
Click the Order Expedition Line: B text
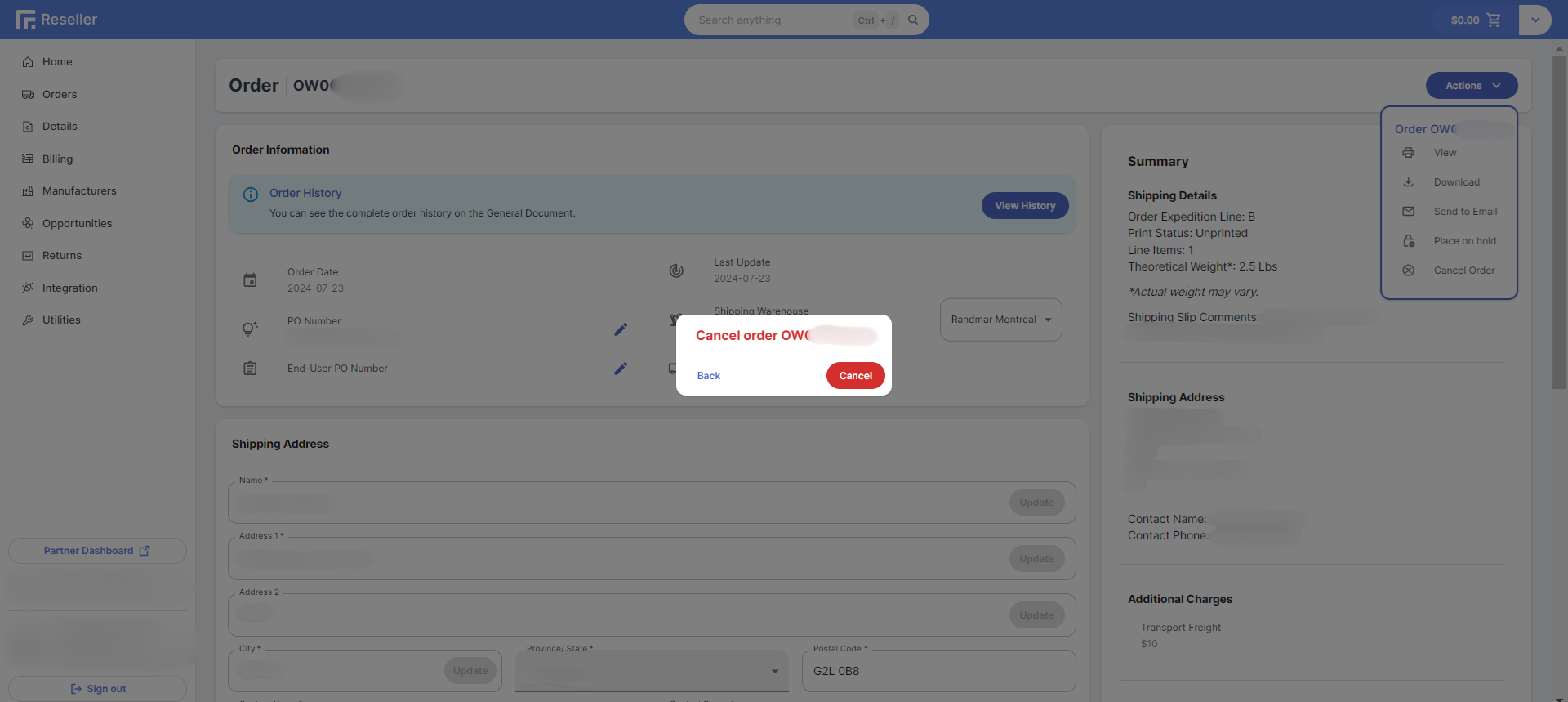(x=1191, y=217)
